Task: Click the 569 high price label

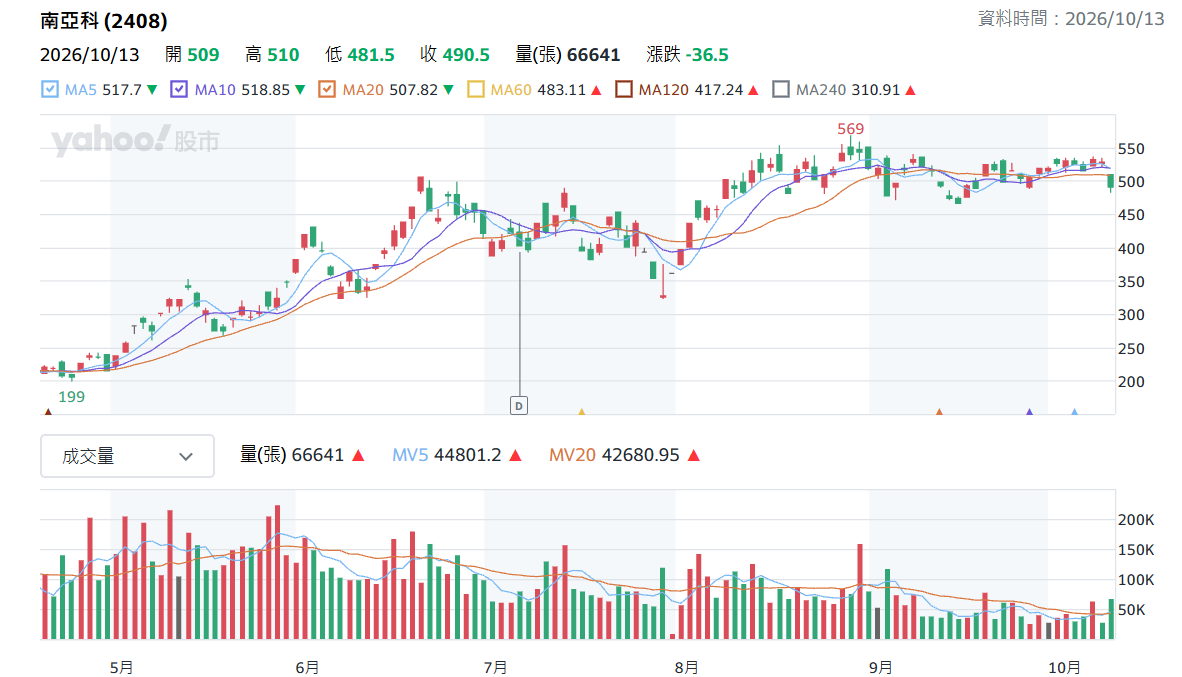Action: [850, 129]
